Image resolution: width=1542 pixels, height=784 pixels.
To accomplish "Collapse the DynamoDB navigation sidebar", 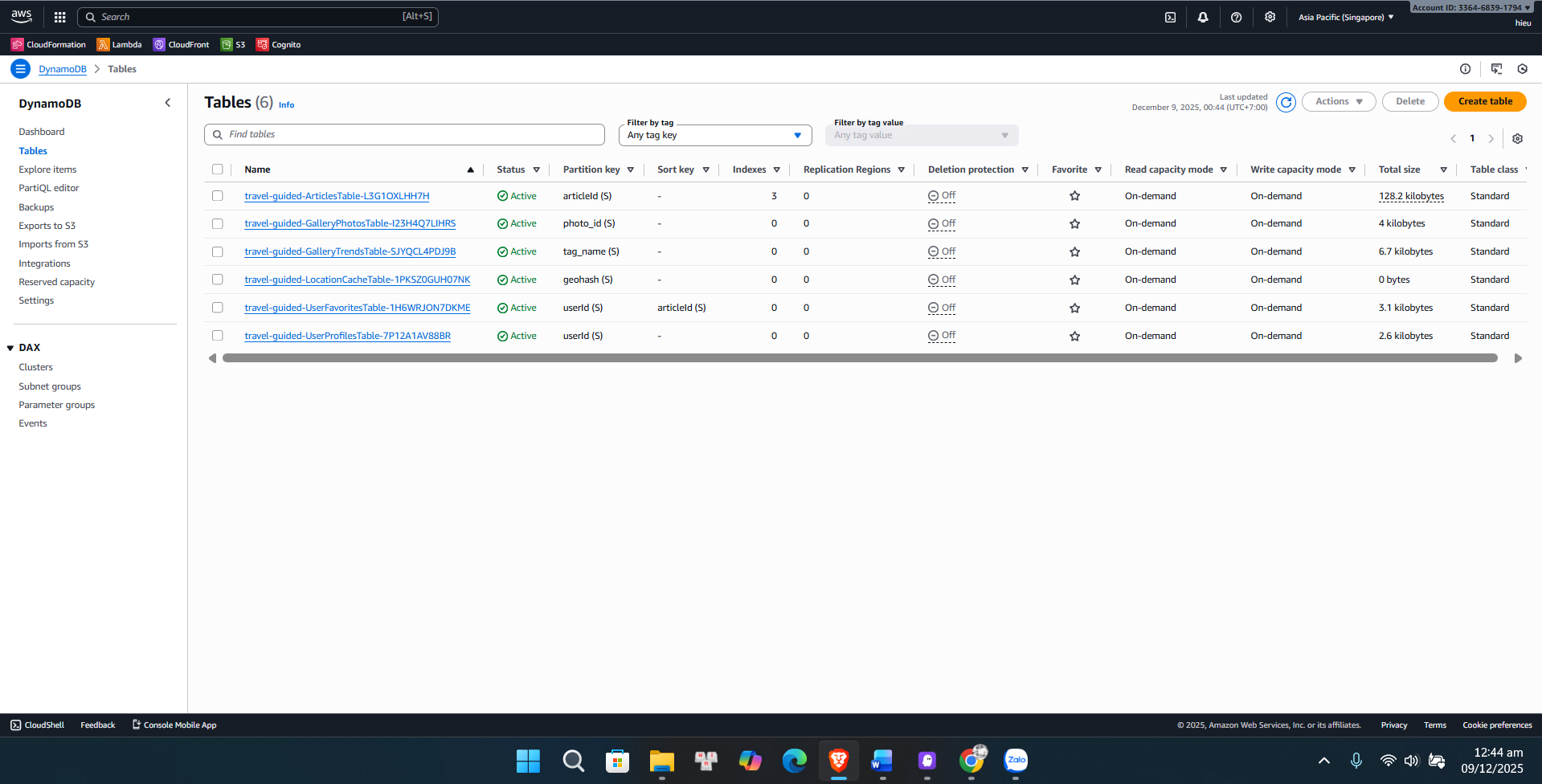I will [x=168, y=102].
